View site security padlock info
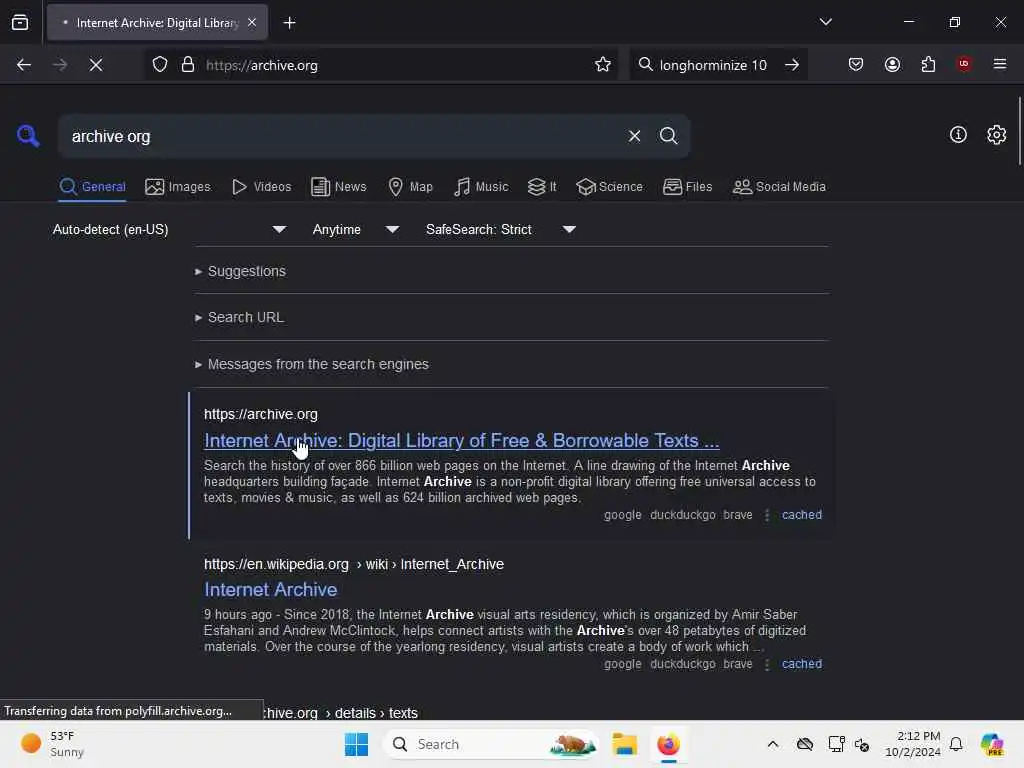The height and width of the screenshot is (768, 1024). tap(188, 65)
